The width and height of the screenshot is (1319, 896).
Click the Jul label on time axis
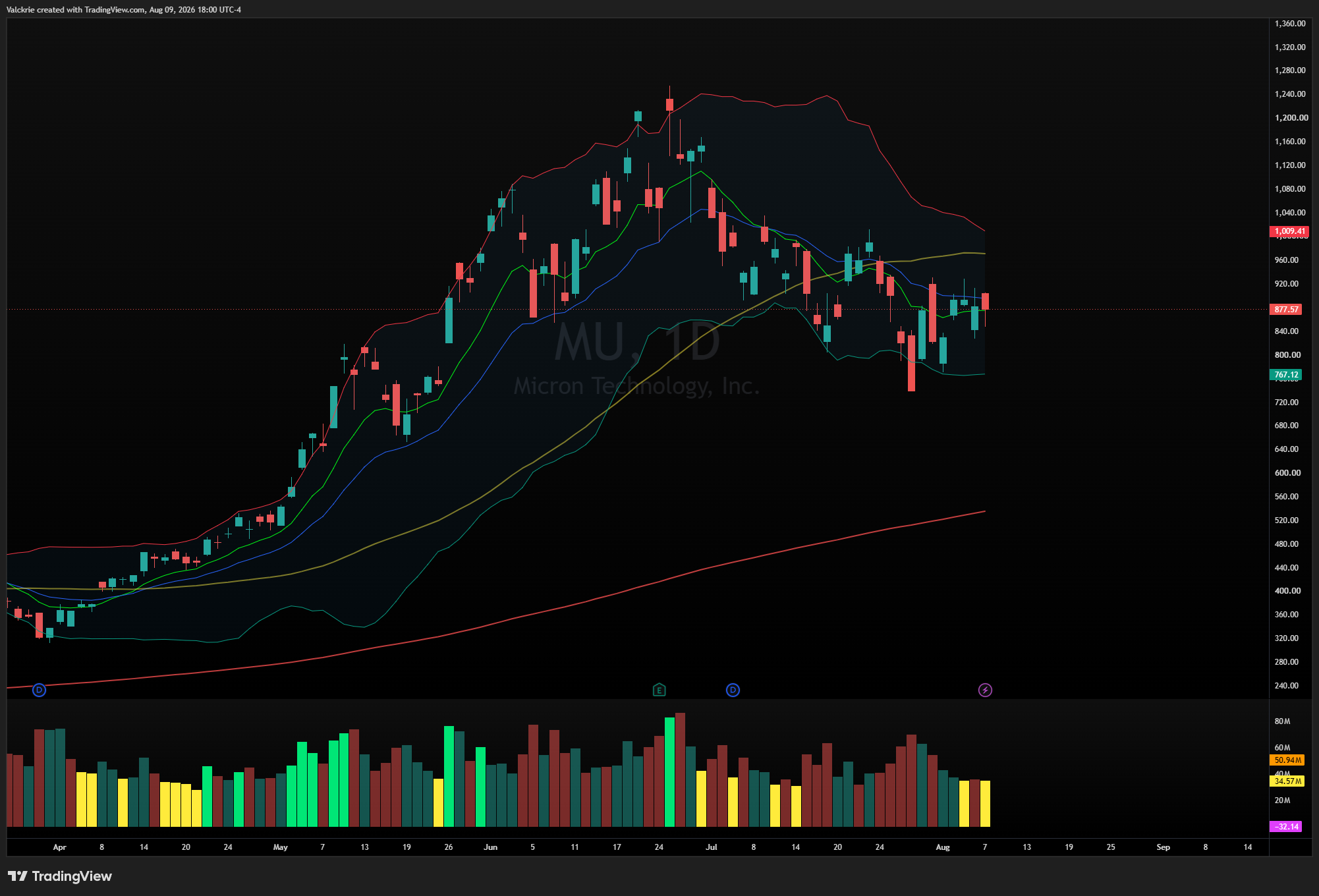click(712, 847)
